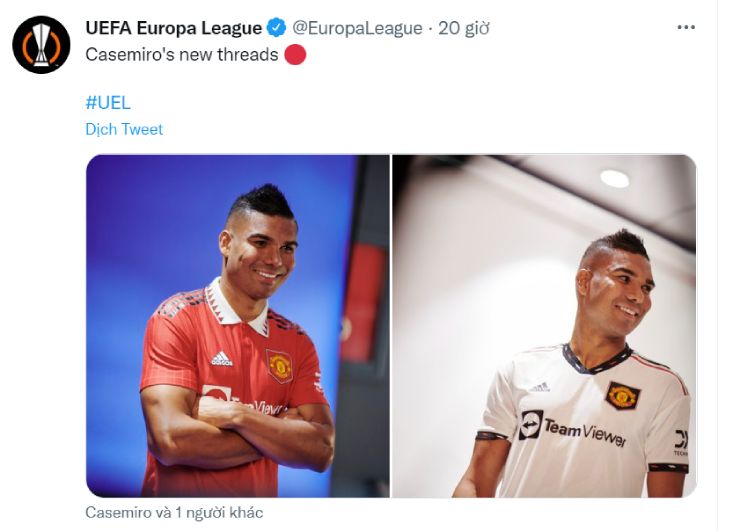
Task: Click Manchester United crest on red jersey
Action: click(x=279, y=365)
